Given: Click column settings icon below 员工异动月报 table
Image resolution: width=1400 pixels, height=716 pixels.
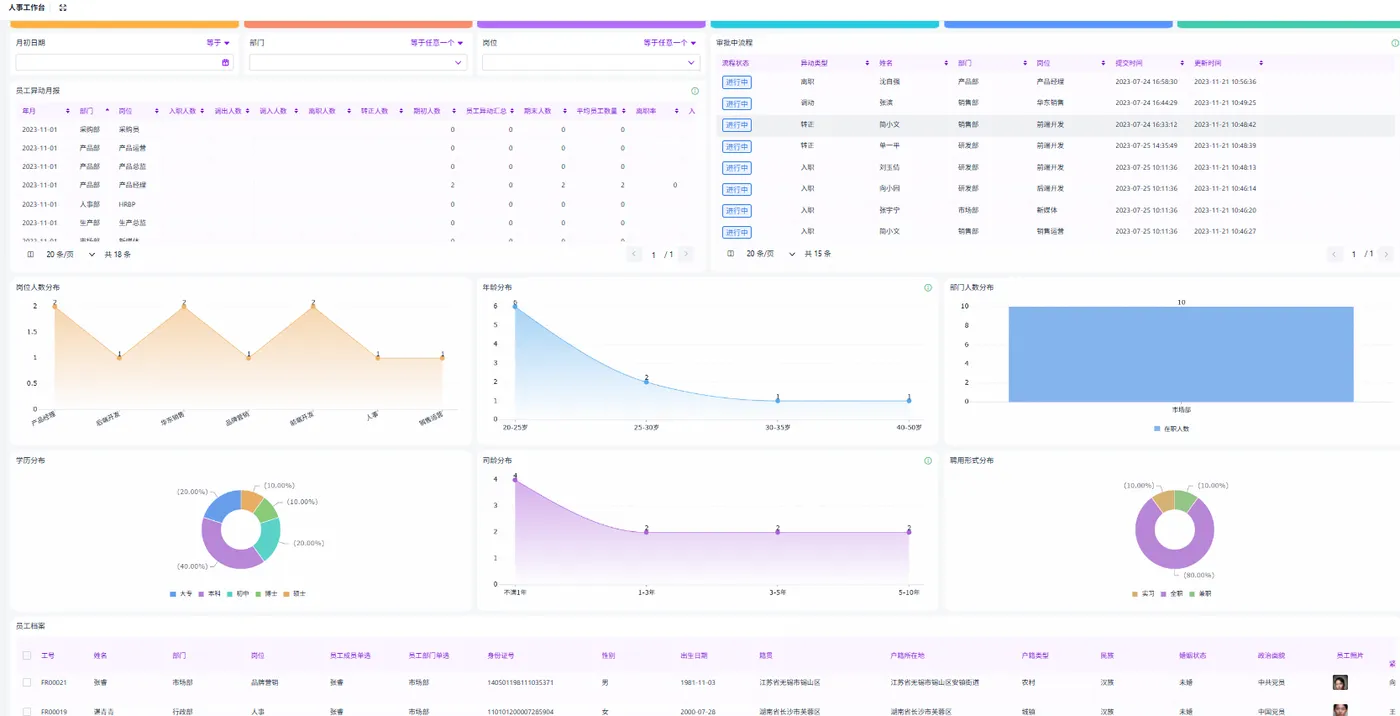Looking at the screenshot, I should tap(30, 254).
